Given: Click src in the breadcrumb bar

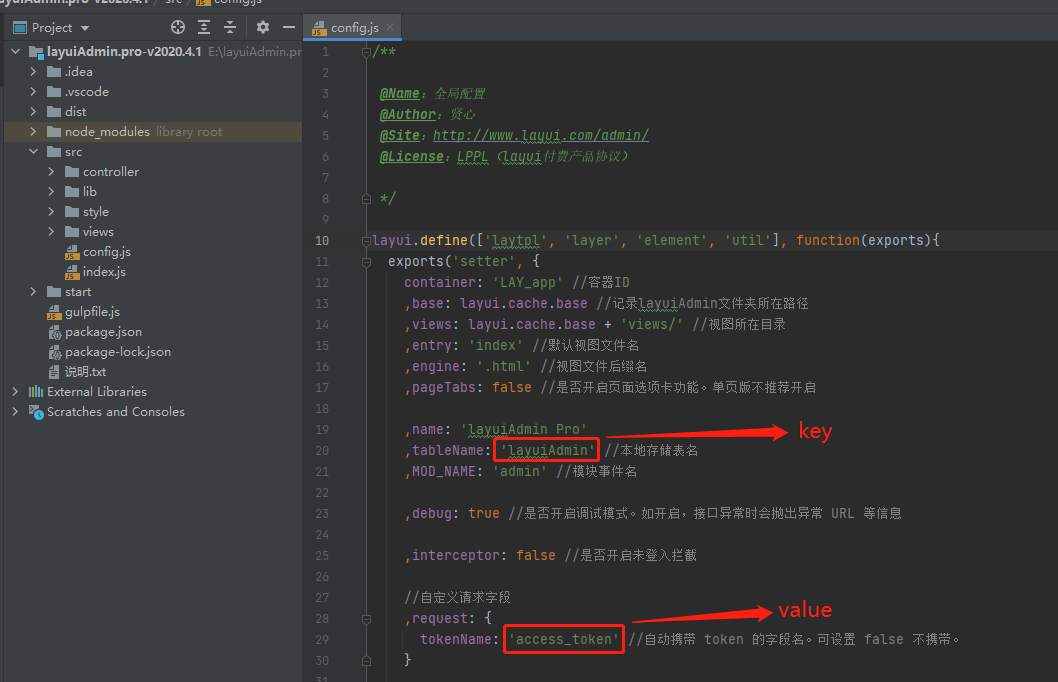Looking at the screenshot, I should [175, 3].
